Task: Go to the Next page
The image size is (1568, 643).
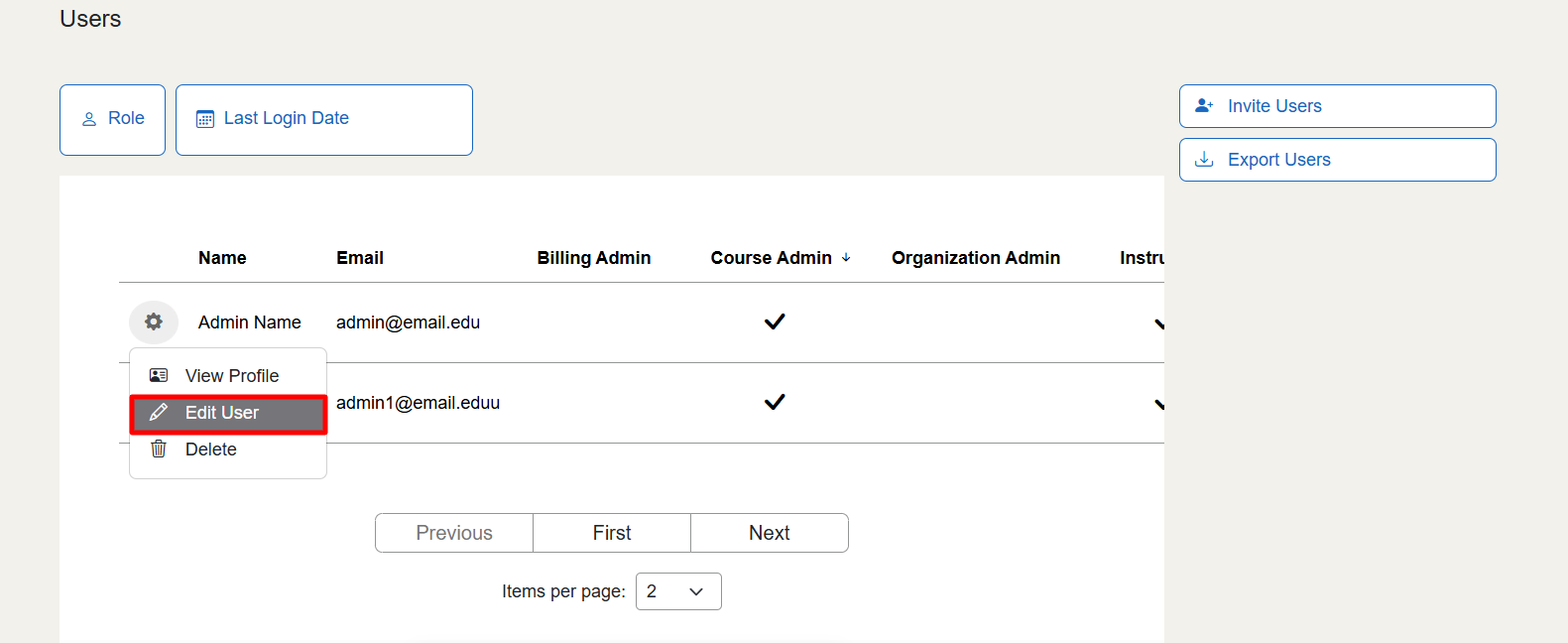Action: pyautogui.click(x=770, y=533)
